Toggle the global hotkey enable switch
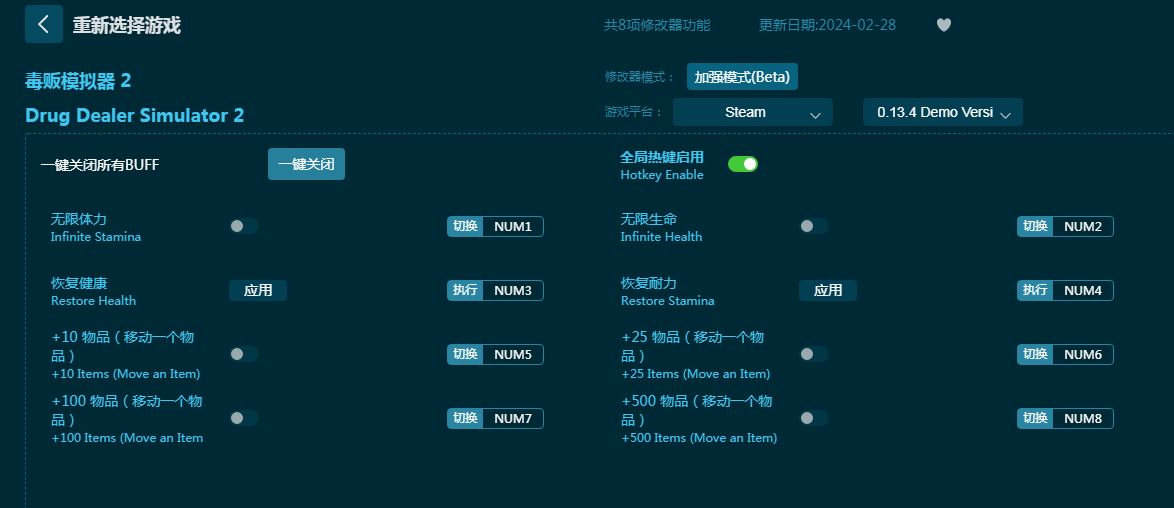Image resolution: width=1174 pixels, height=508 pixels. point(742,164)
